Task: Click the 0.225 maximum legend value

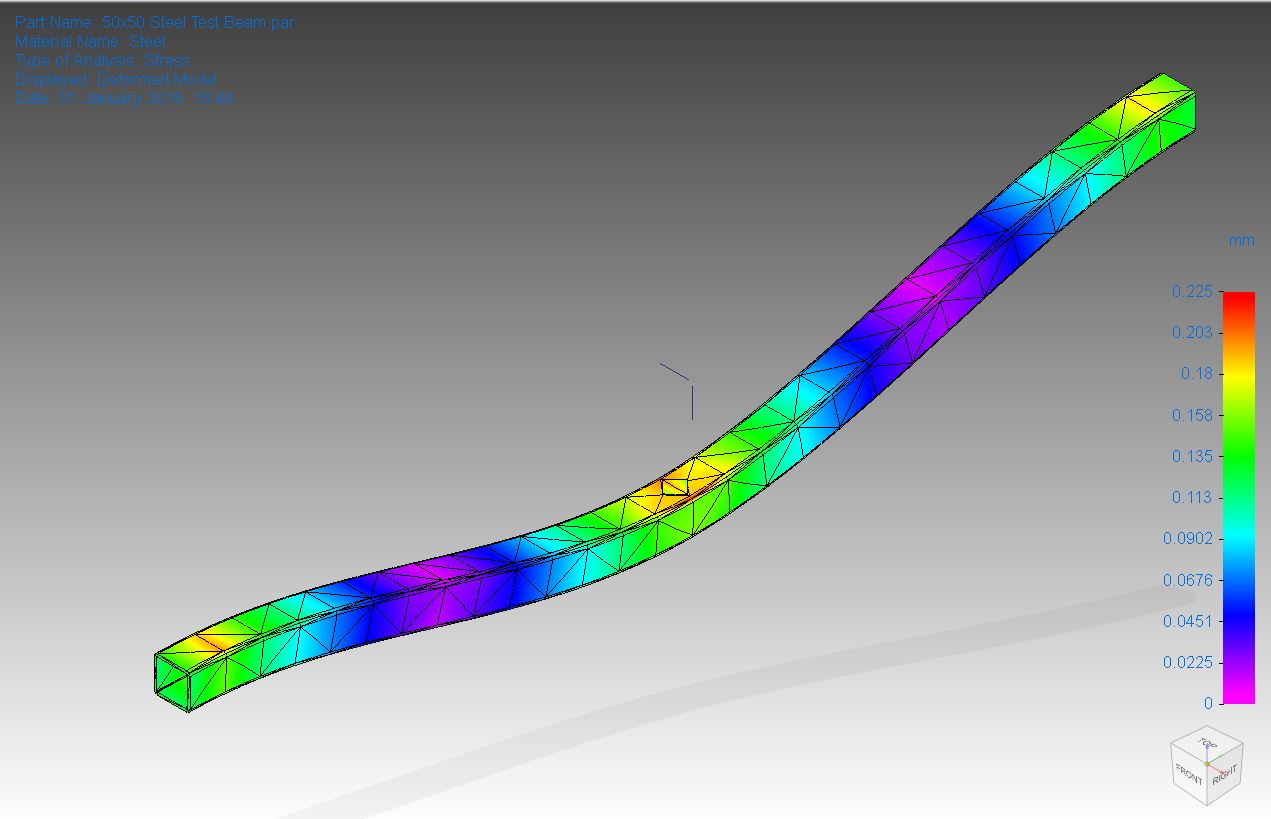Action: tap(1191, 291)
